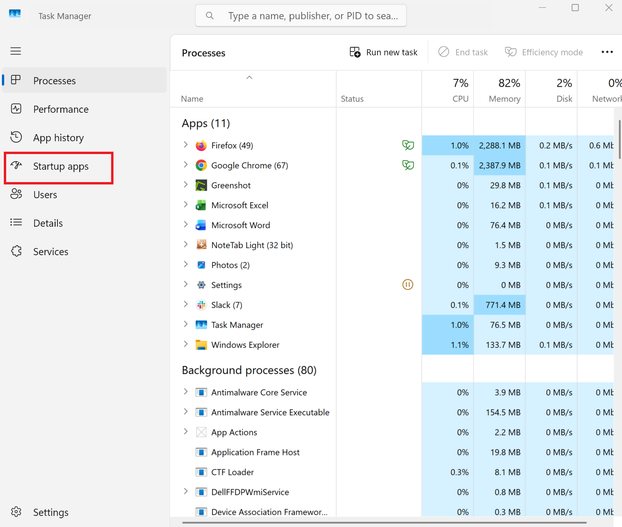622x527 pixels.
Task: Open the Details page
Action: coord(84,223)
